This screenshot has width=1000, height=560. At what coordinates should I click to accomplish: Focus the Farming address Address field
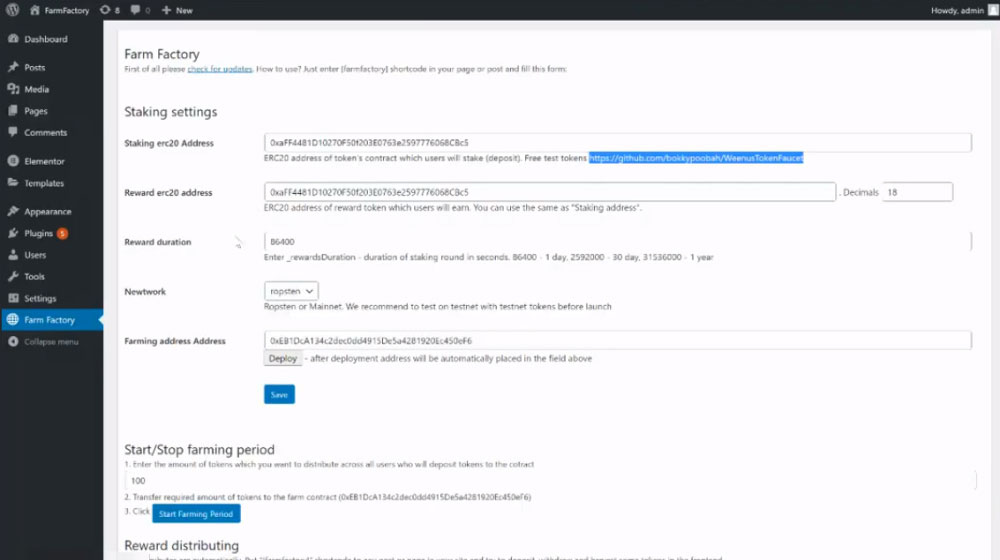tap(617, 341)
